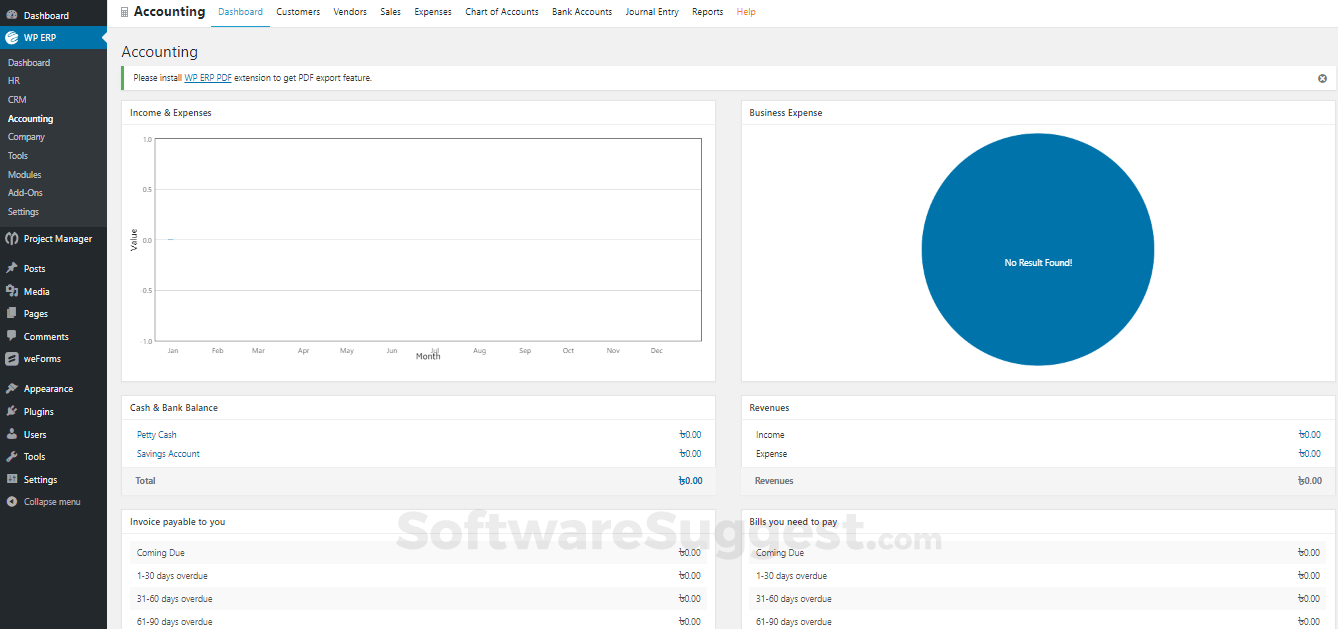
Task: Open the WP ERP PDF extension link
Action: tap(207, 77)
